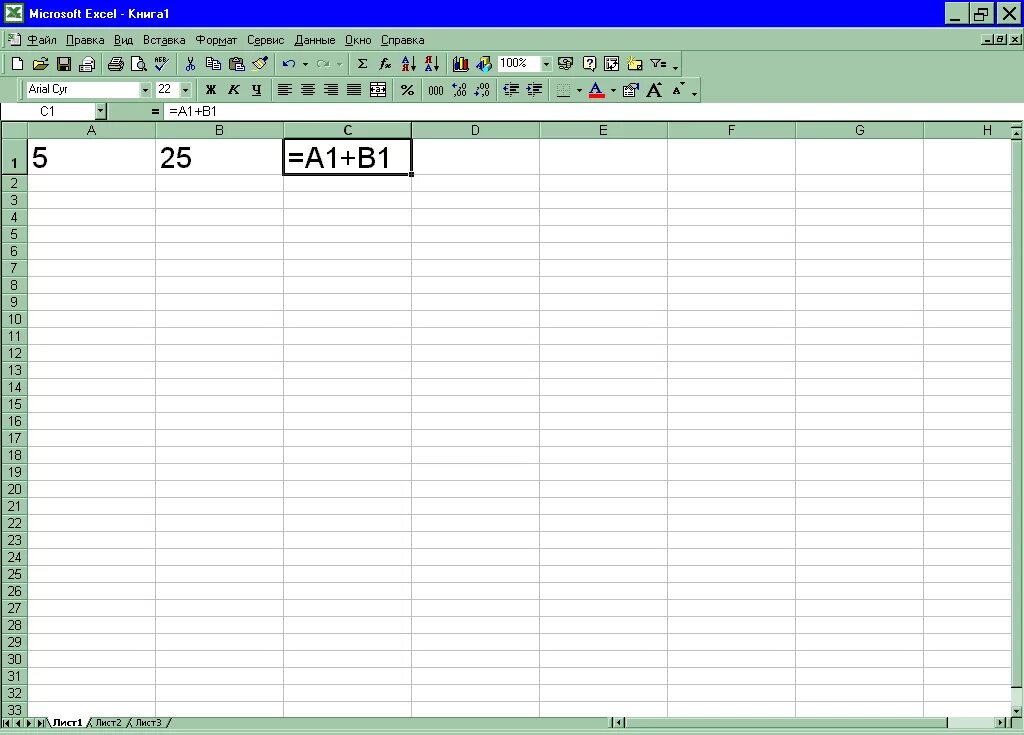Sort ascending with the A-Я icon

tap(408, 63)
